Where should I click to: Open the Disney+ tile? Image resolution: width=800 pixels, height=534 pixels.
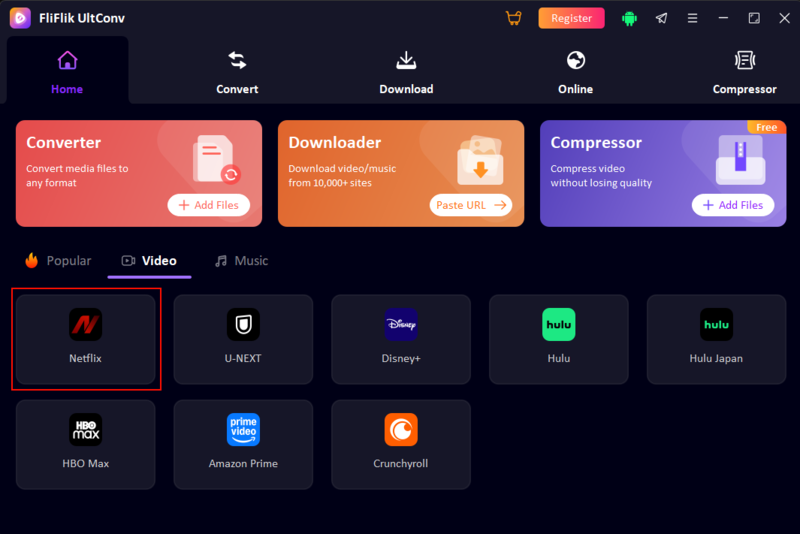401,339
